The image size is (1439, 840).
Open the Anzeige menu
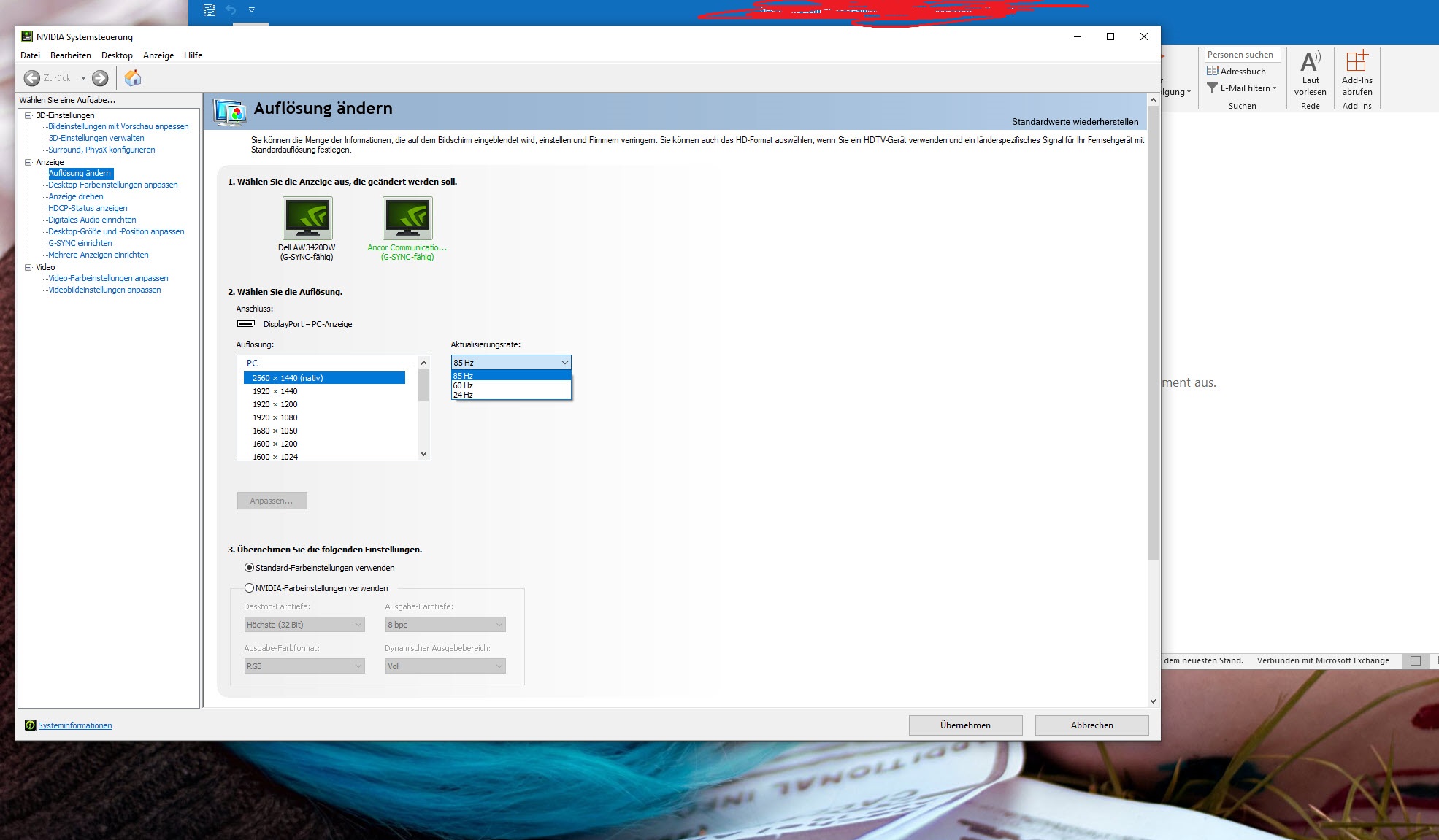click(158, 55)
